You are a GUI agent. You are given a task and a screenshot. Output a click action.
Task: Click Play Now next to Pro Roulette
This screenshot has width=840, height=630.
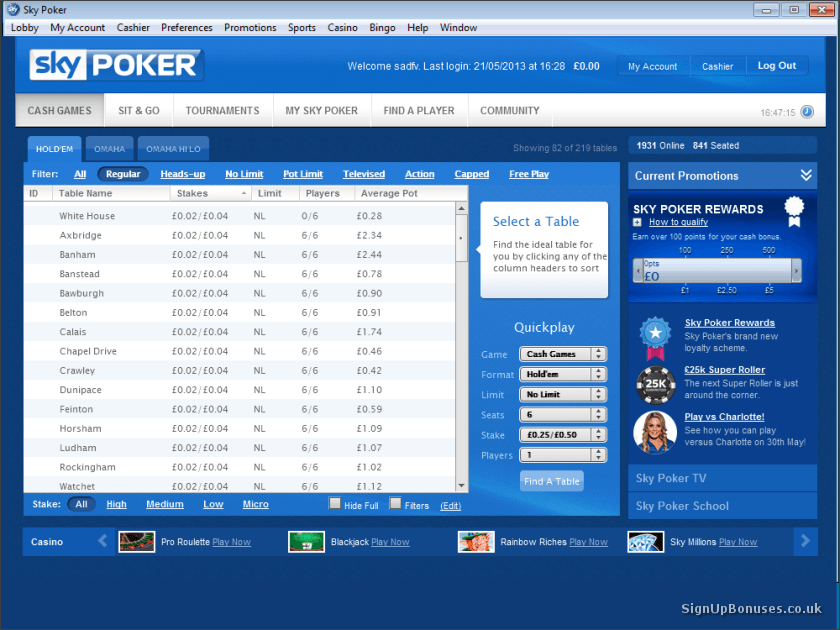pyautogui.click(x=231, y=542)
